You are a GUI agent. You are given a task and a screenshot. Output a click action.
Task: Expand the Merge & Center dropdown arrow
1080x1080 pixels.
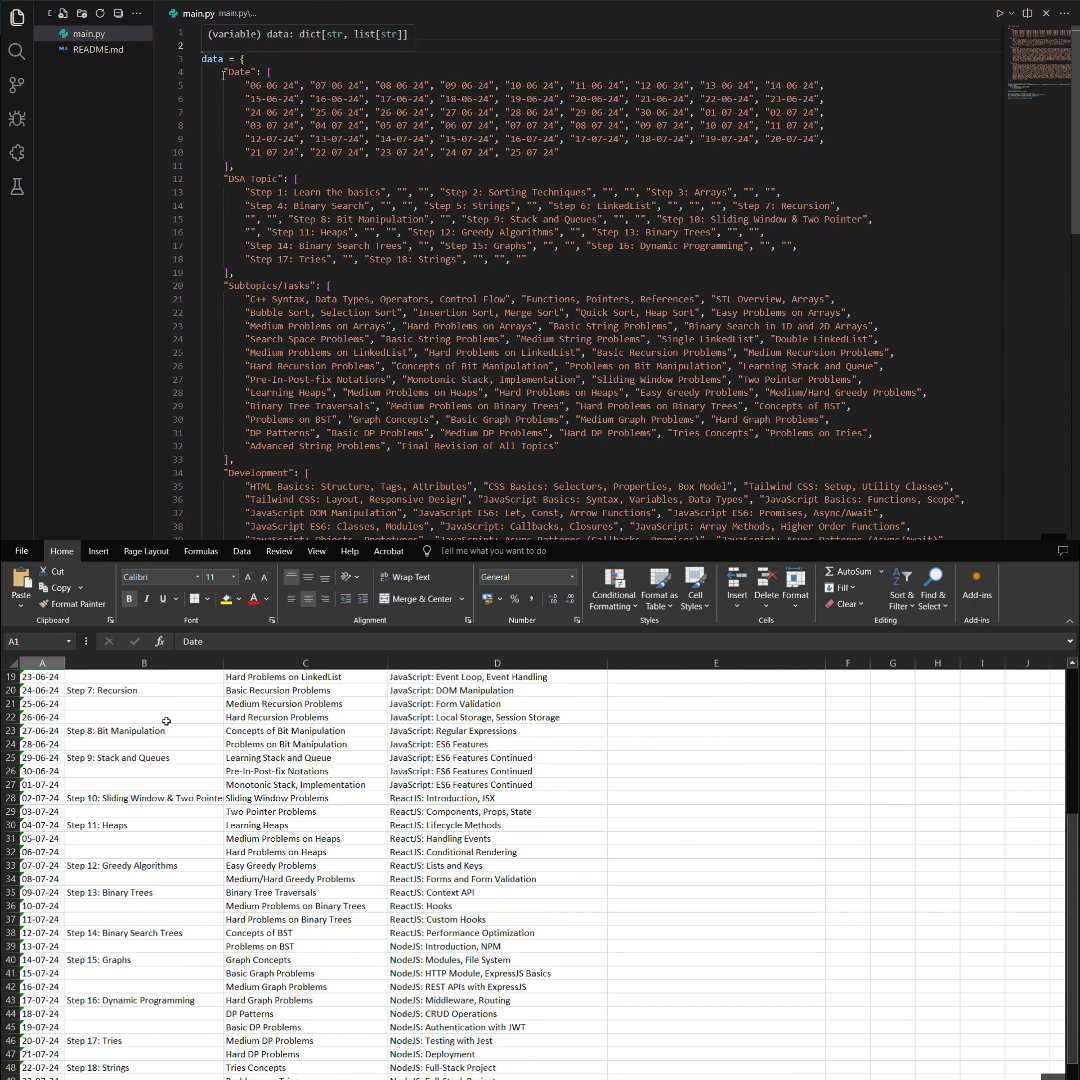pyautogui.click(x=461, y=599)
